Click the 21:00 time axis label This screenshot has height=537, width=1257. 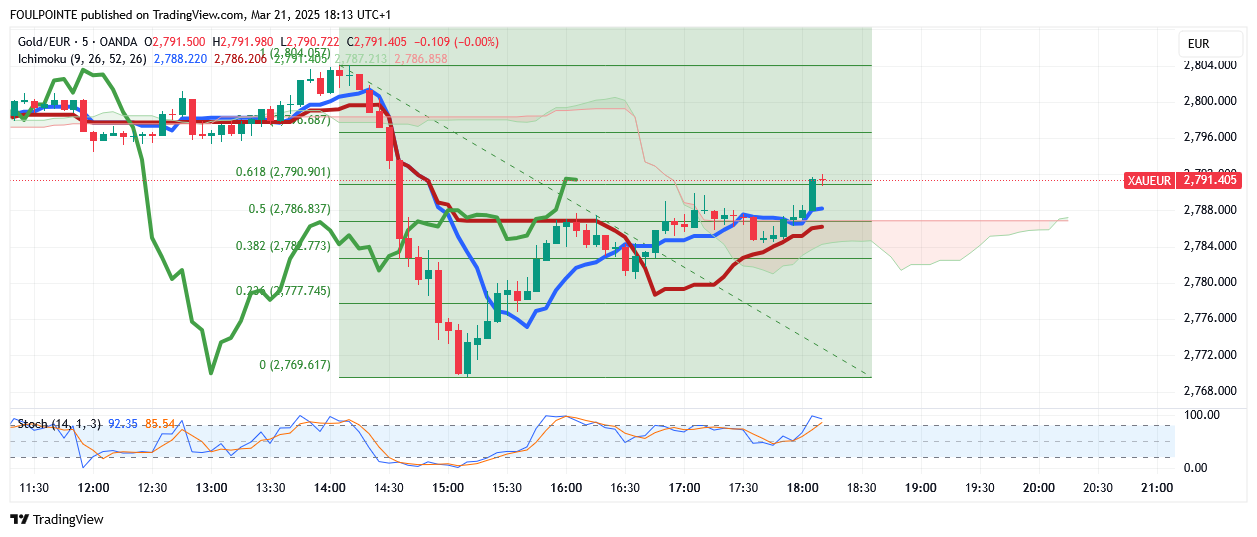(1157, 488)
